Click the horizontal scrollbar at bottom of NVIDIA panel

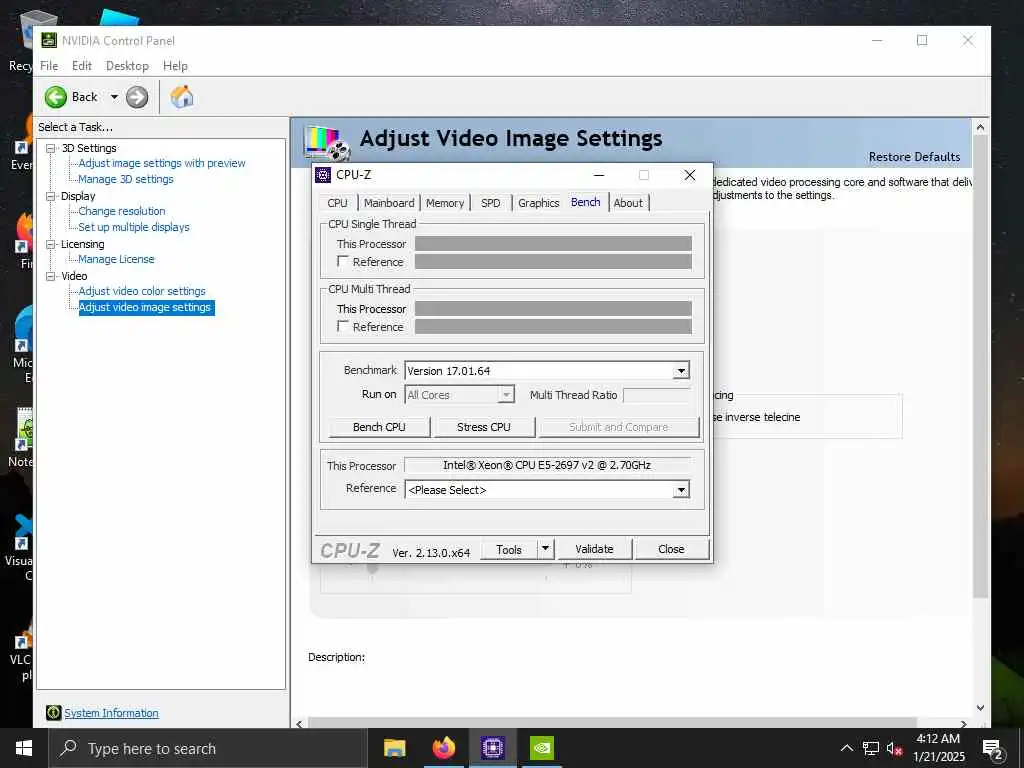612,723
